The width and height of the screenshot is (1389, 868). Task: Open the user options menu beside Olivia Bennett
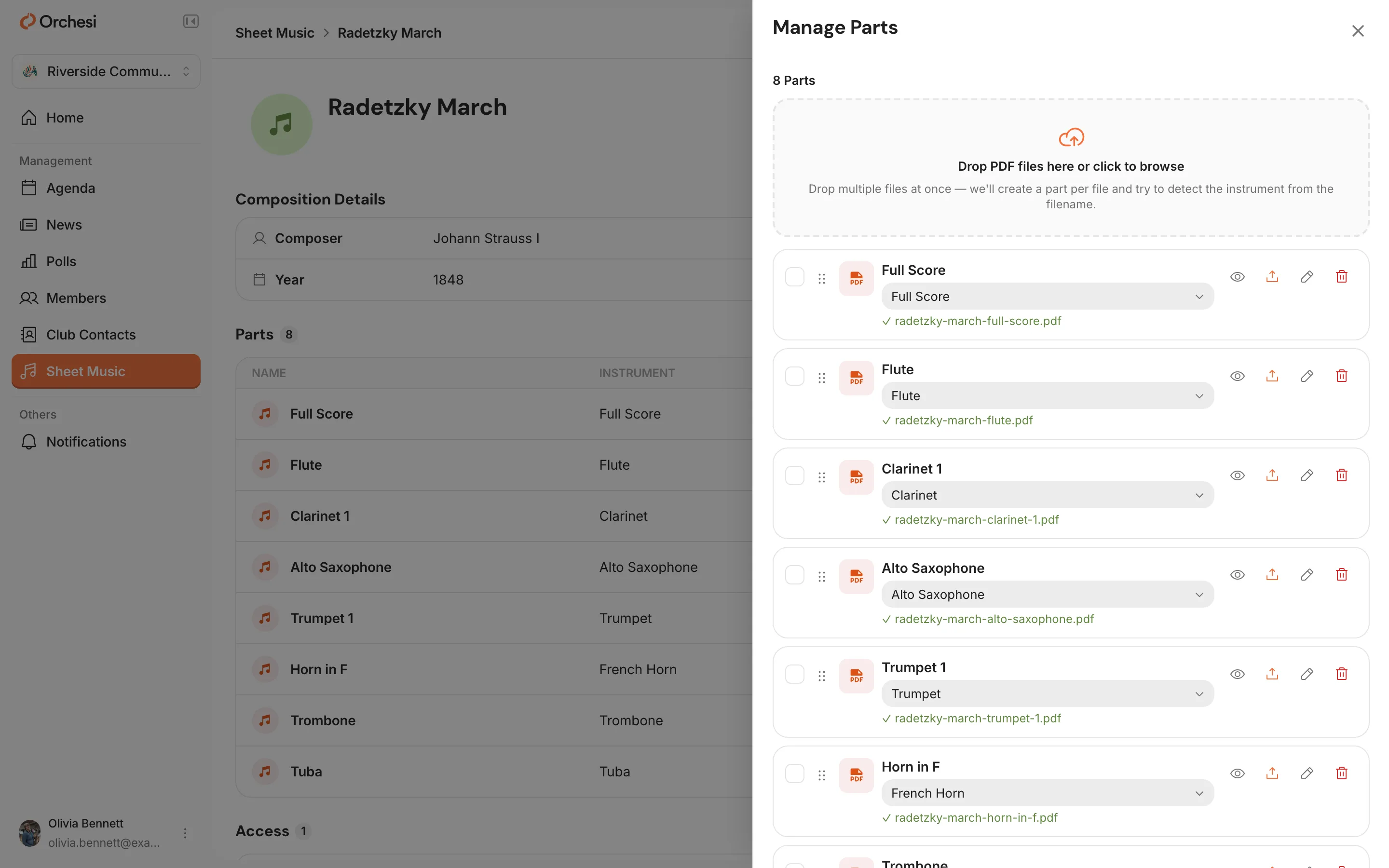coord(185,833)
